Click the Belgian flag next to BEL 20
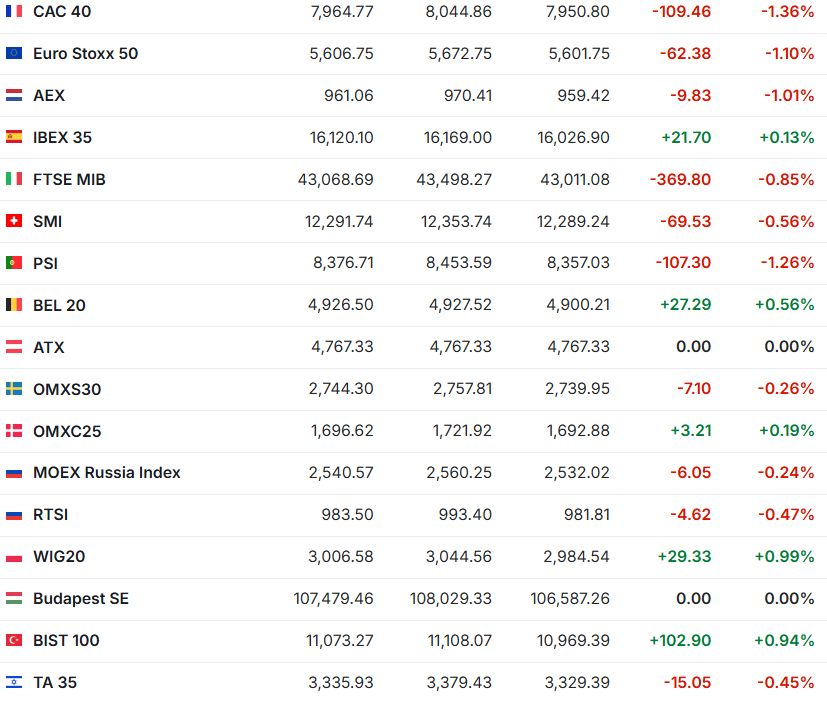 click(x=14, y=305)
